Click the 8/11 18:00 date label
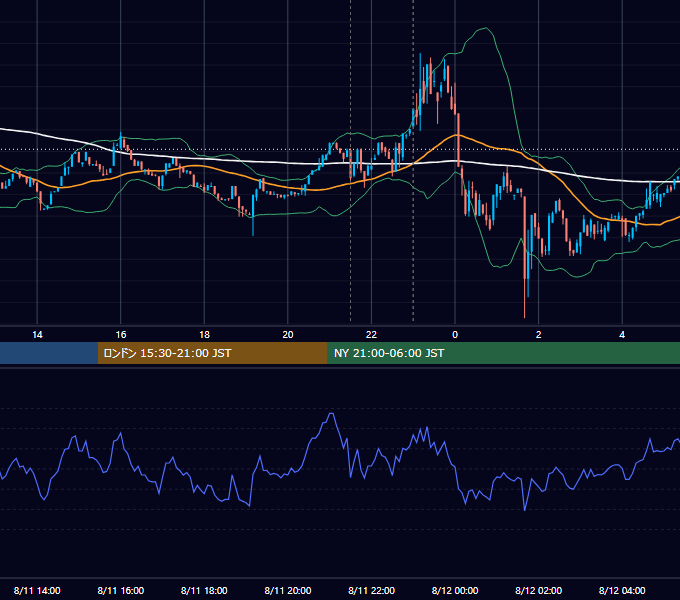Viewport: 680px width, 600px height. [x=204, y=590]
